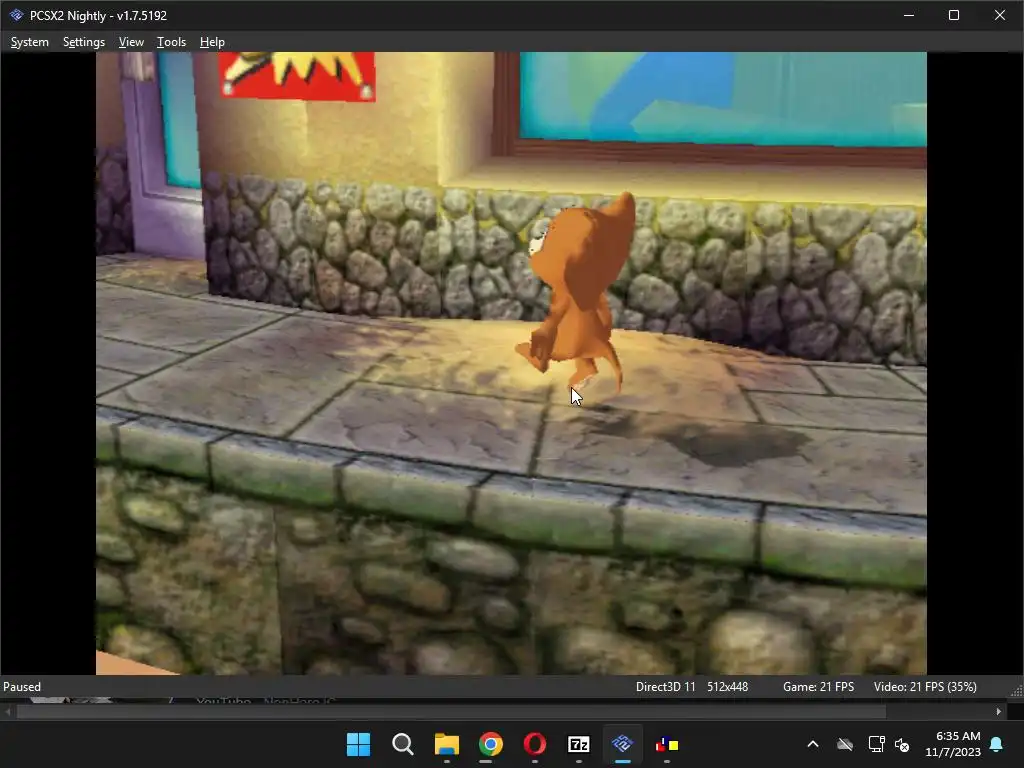Image resolution: width=1024 pixels, height=768 pixels.
Task: Minimize the PCSX2 window
Action: (x=908, y=15)
